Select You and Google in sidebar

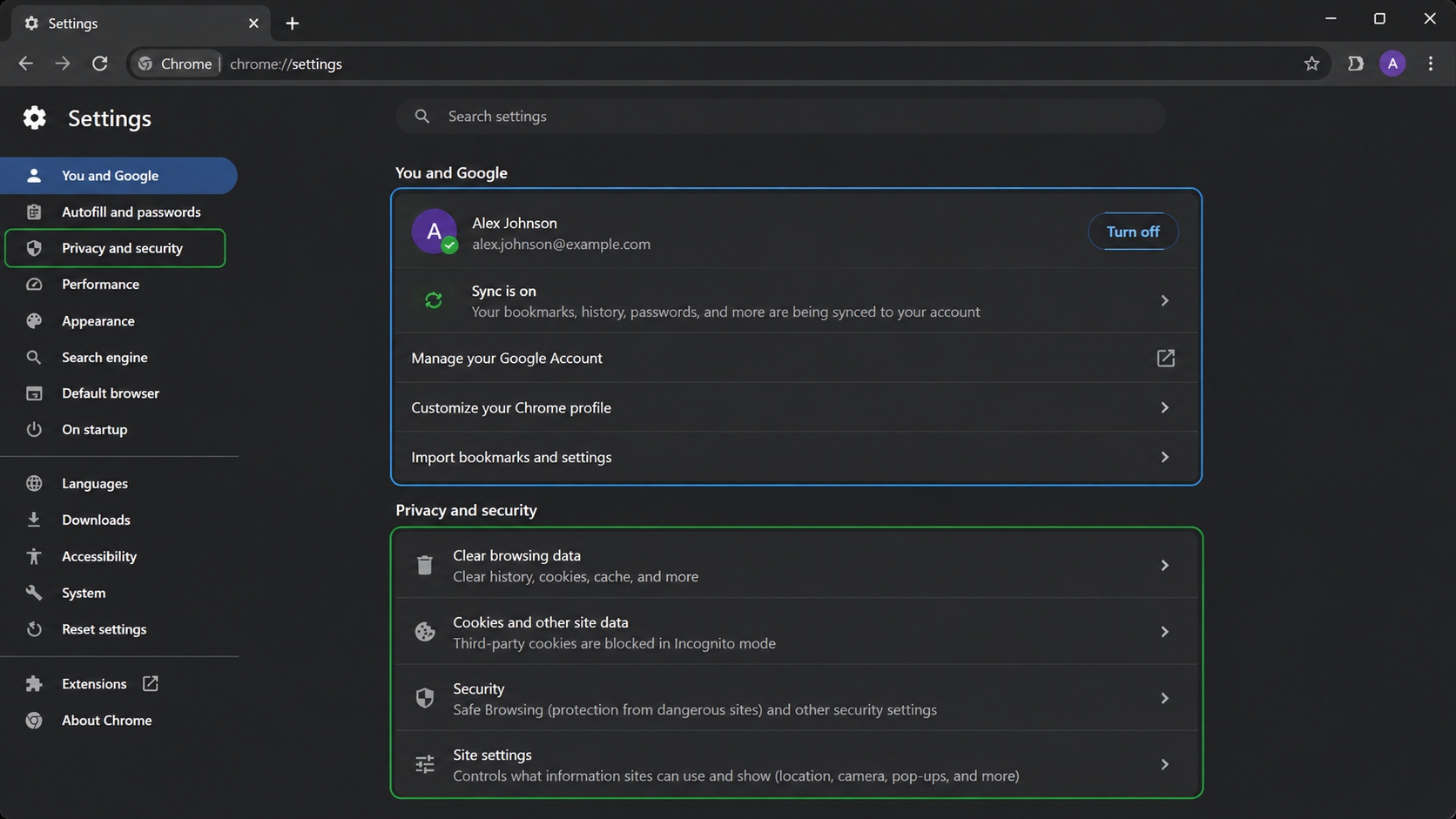(118, 176)
